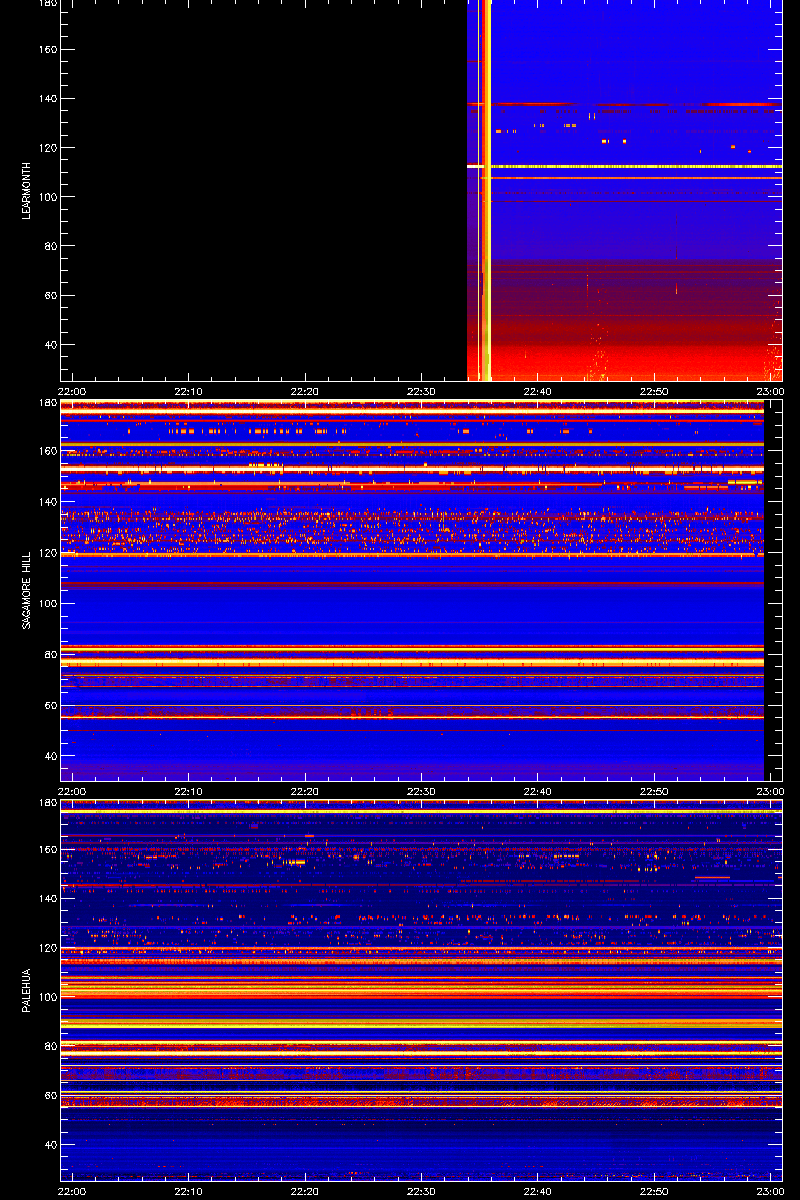Click the 160 frequency label on LEARMONTH axis

[49, 50]
